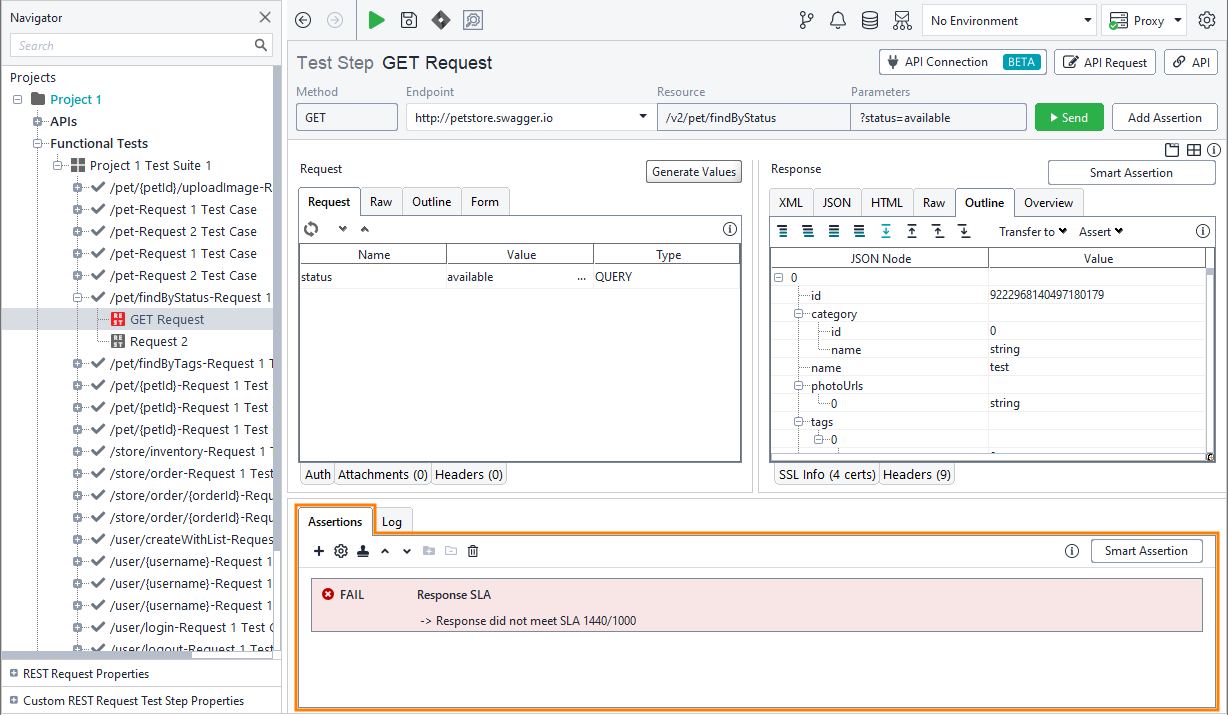Image resolution: width=1228 pixels, height=715 pixels.
Task: Open assertion settings with the gear icon
Action: pos(341,551)
